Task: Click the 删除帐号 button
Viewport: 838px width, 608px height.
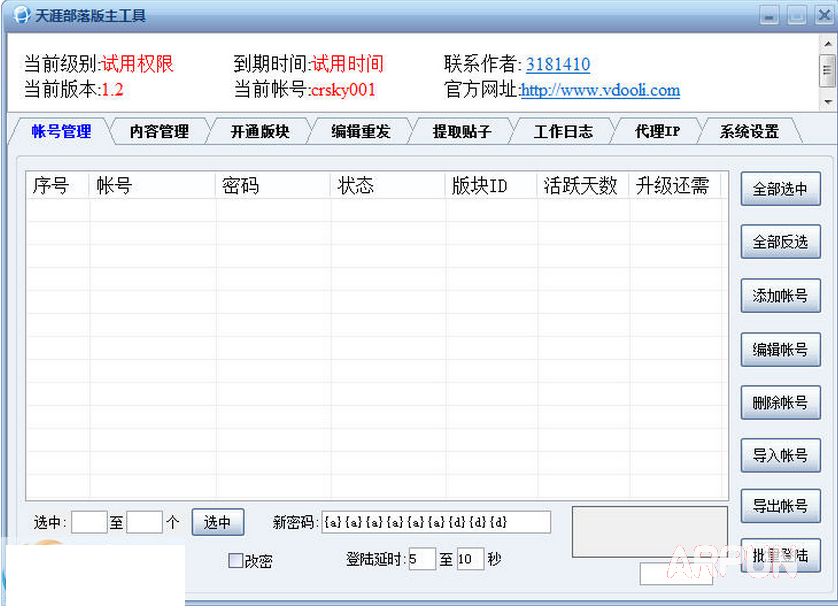Action: point(780,403)
